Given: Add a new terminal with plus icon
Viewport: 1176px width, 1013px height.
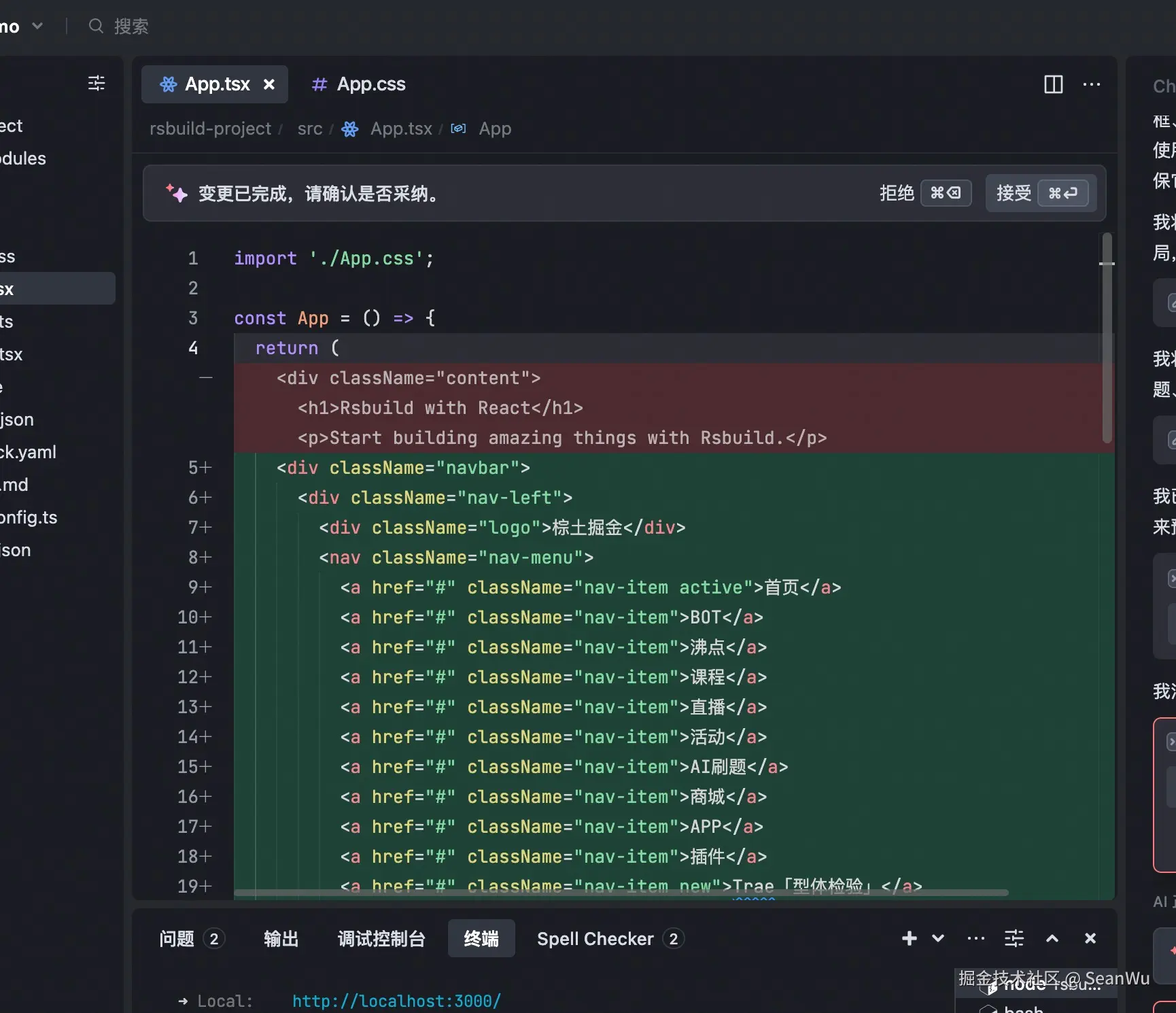Looking at the screenshot, I should 909,938.
